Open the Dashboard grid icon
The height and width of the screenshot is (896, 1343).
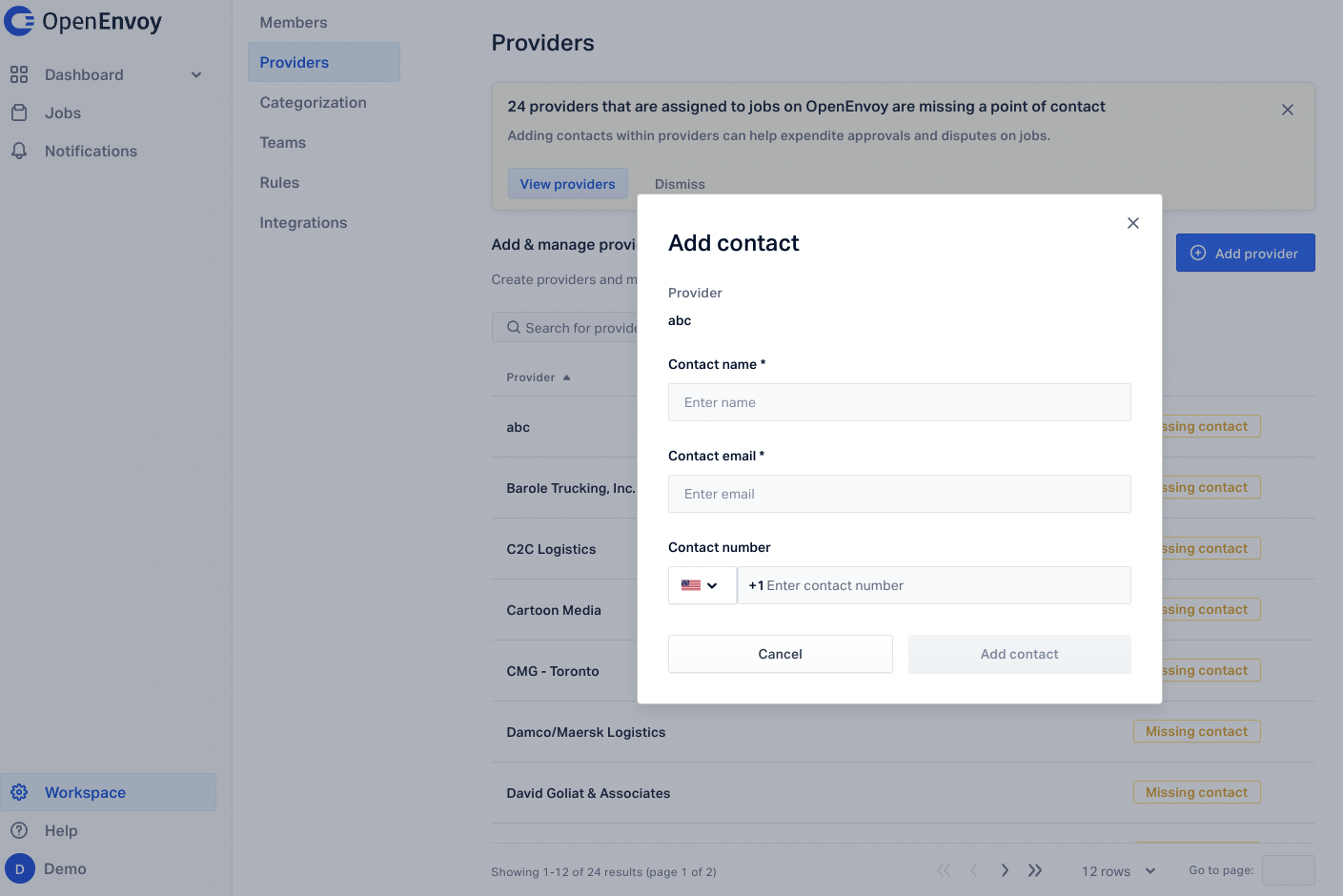pos(19,74)
